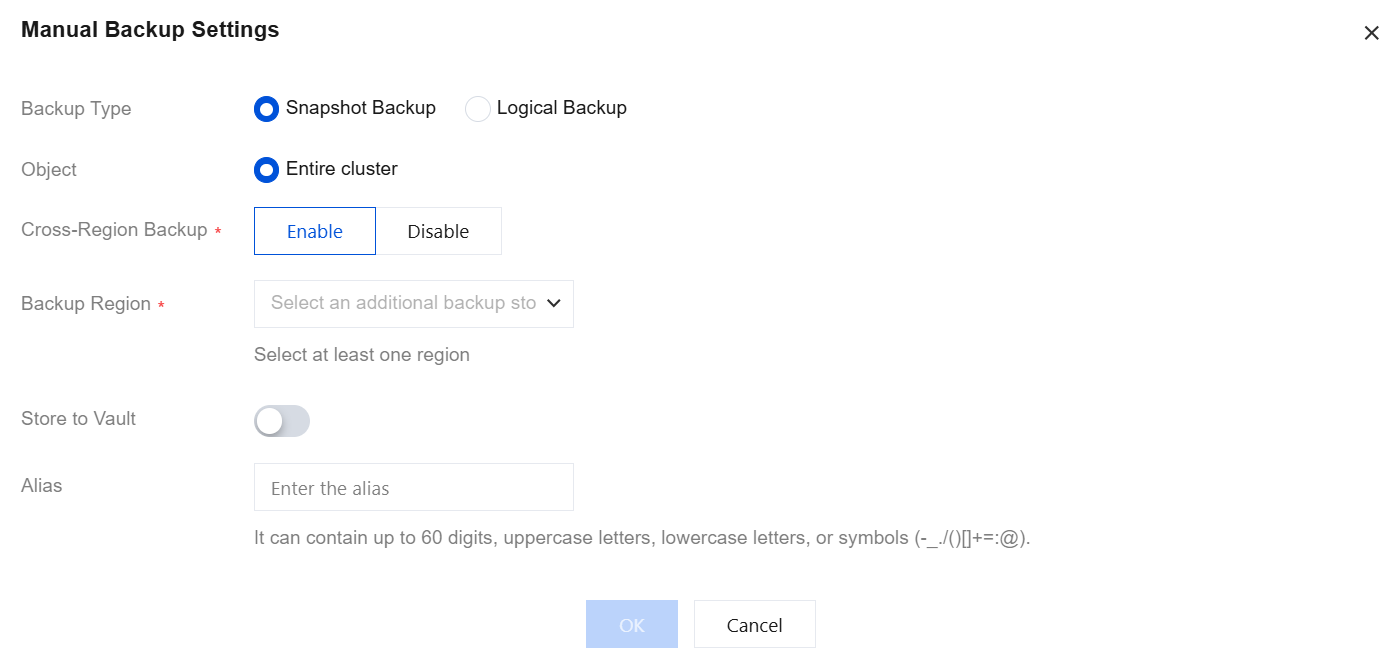Screen dimensions: 1388x661
Task: Select the Entire cluster object option
Action: pos(266,170)
